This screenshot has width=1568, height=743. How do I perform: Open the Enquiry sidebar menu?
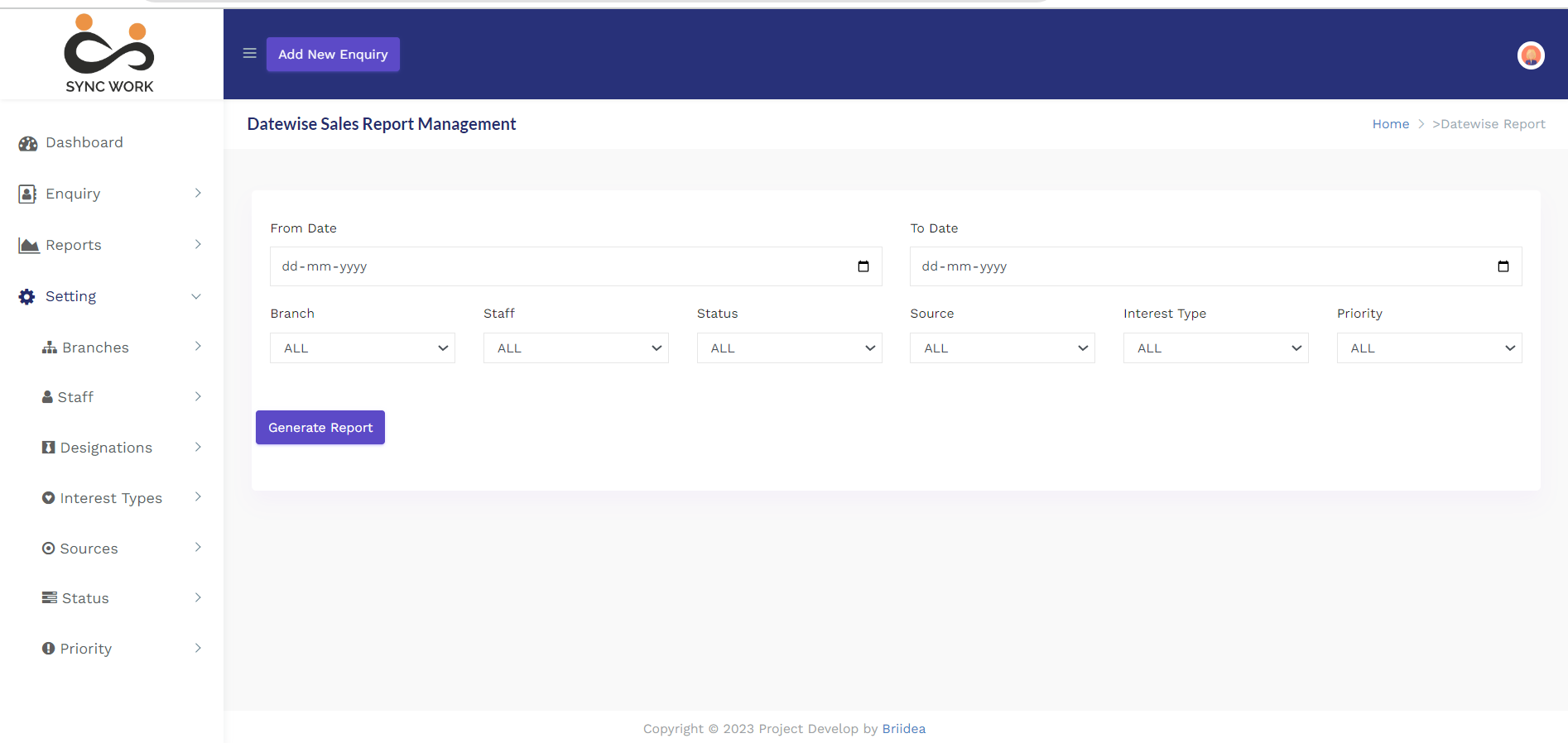click(73, 194)
